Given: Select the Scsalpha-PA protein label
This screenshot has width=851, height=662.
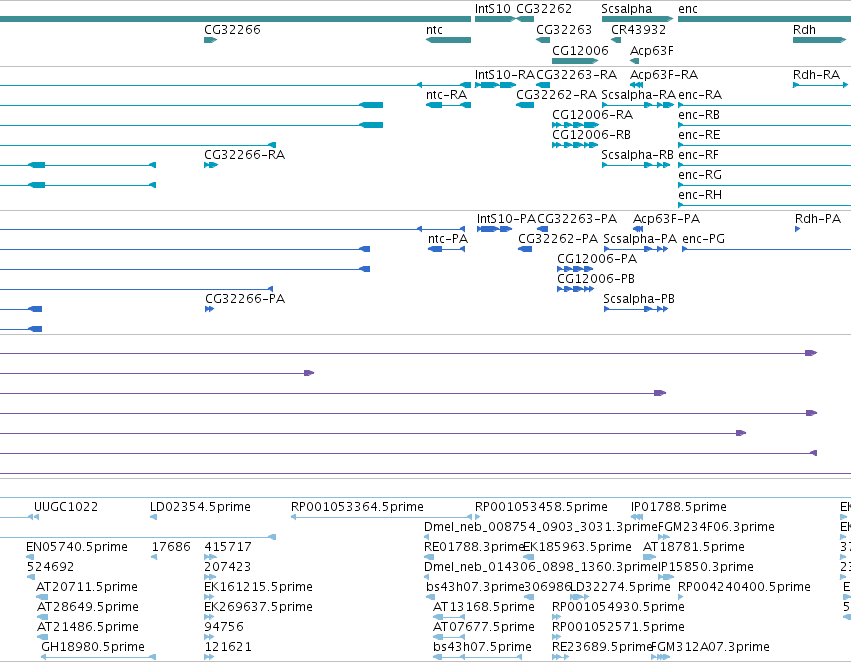Looking at the screenshot, I should pos(640,239).
